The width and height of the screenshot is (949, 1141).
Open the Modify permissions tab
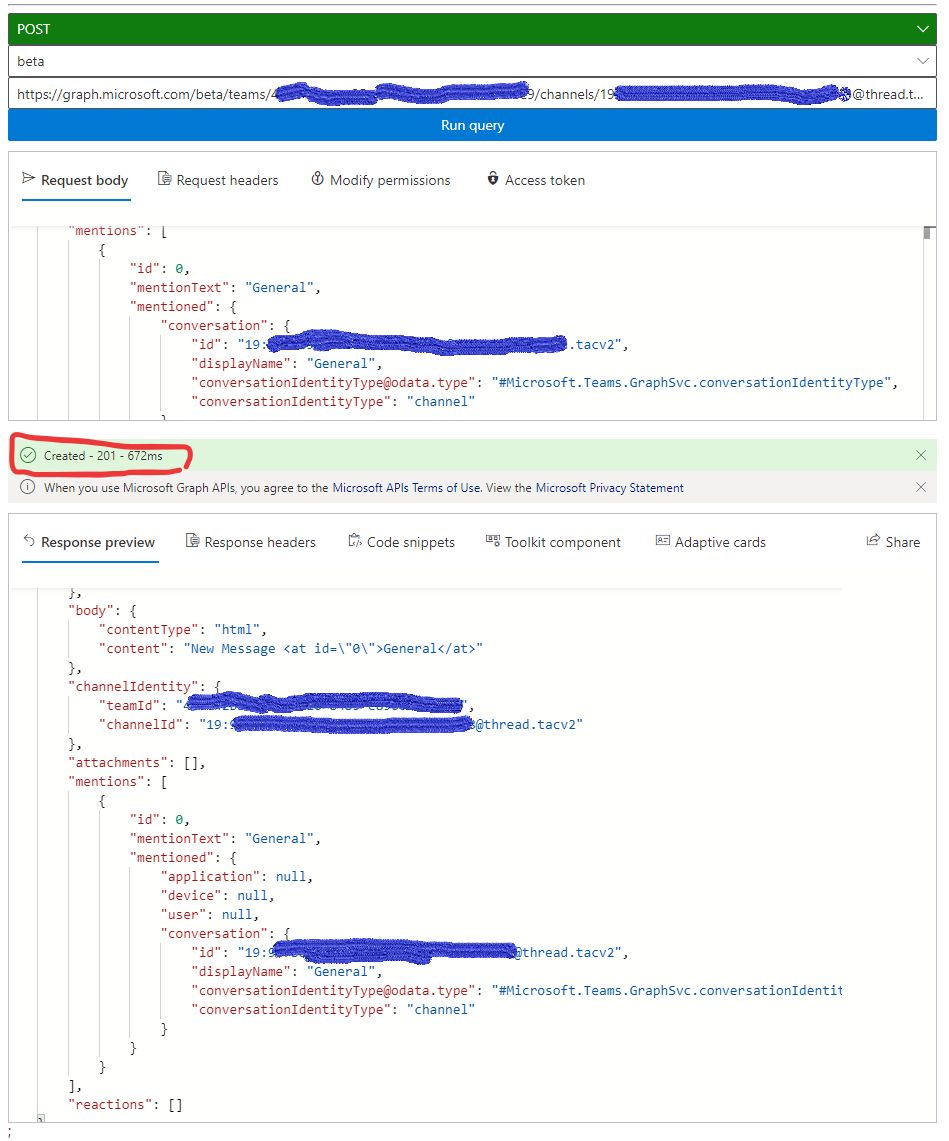381,180
